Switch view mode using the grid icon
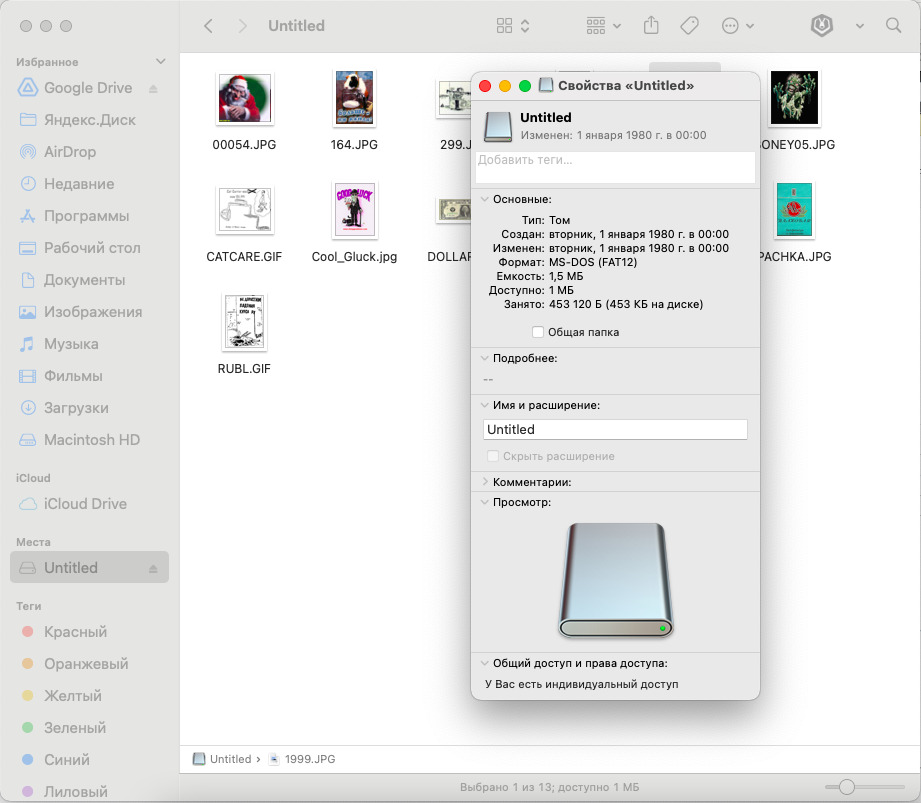921x803 pixels. point(513,26)
